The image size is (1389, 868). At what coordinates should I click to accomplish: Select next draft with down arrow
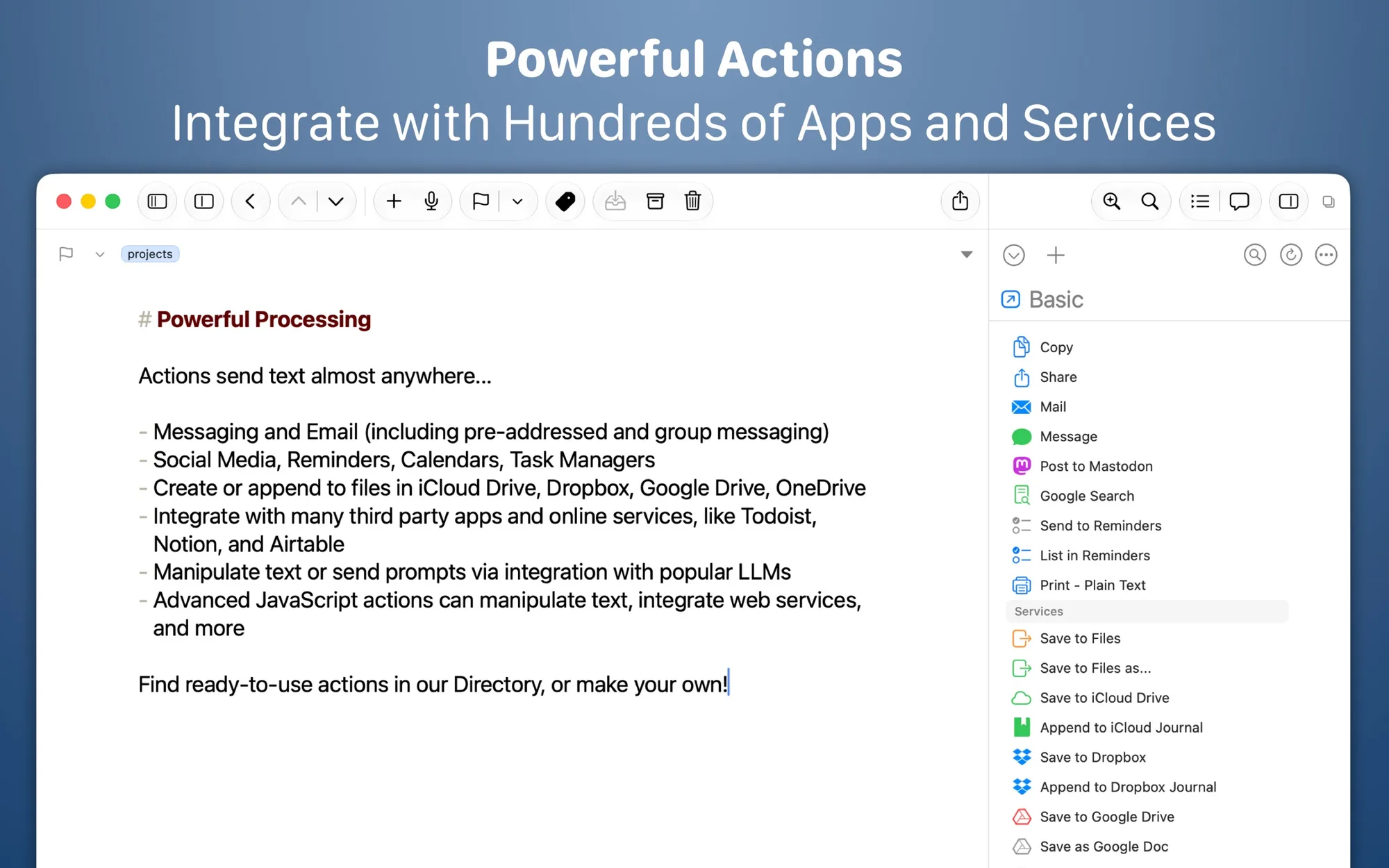click(336, 201)
